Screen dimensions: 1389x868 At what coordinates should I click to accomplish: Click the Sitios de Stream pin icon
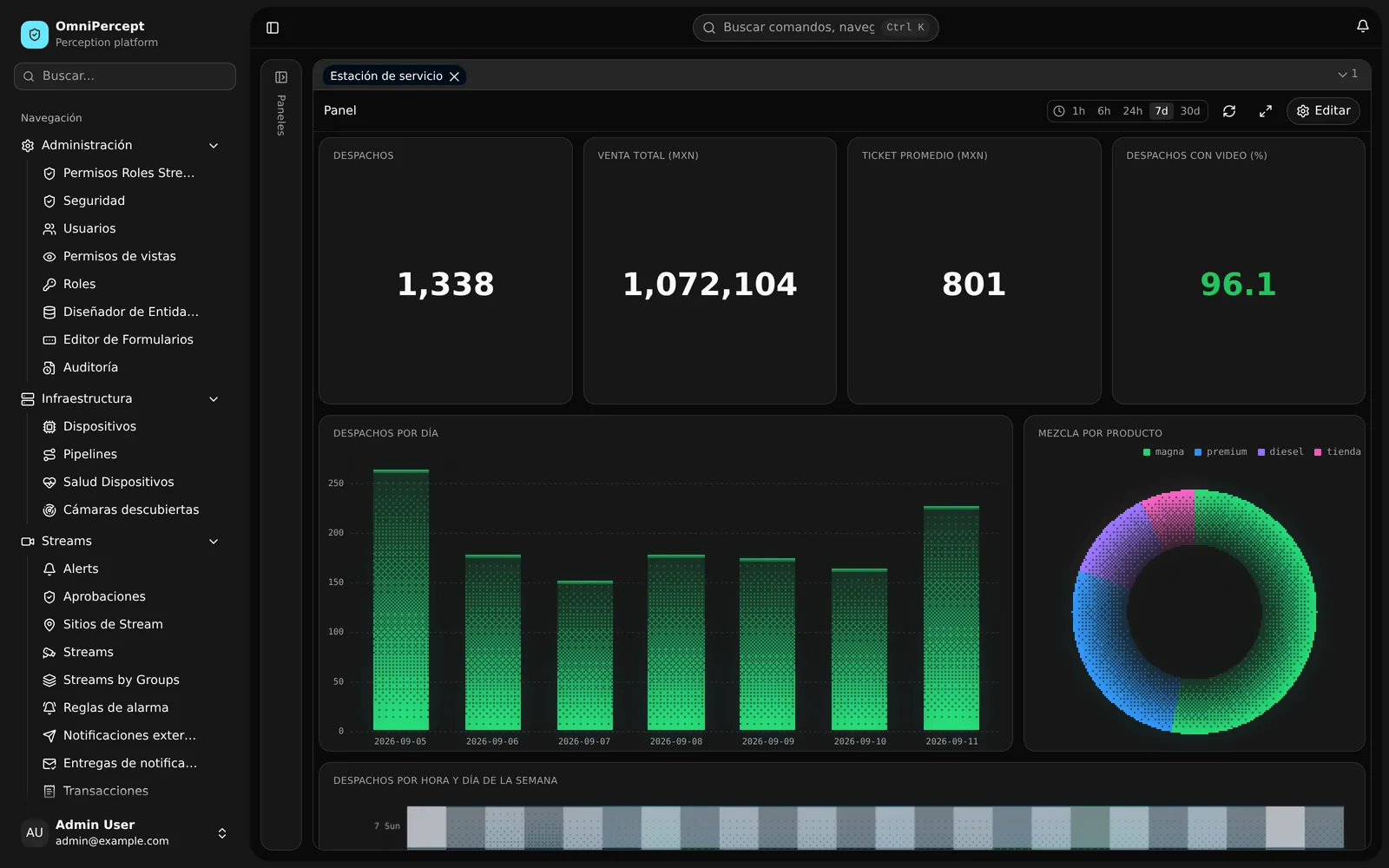point(49,625)
